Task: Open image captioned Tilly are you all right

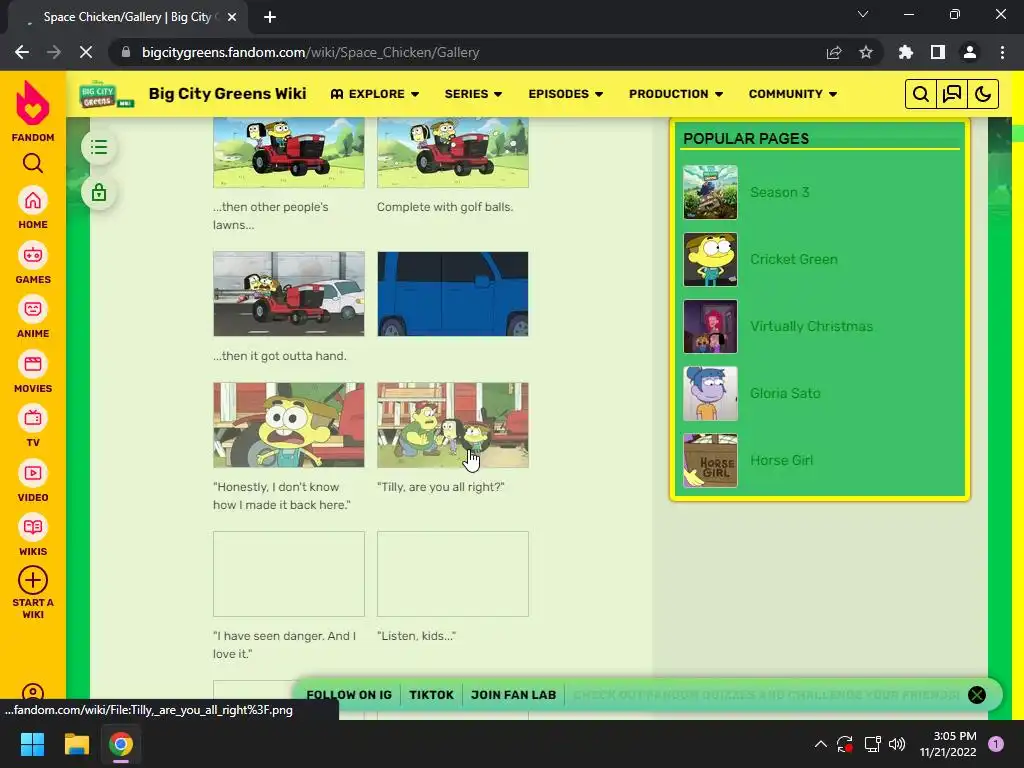Action: tap(453, 425)
